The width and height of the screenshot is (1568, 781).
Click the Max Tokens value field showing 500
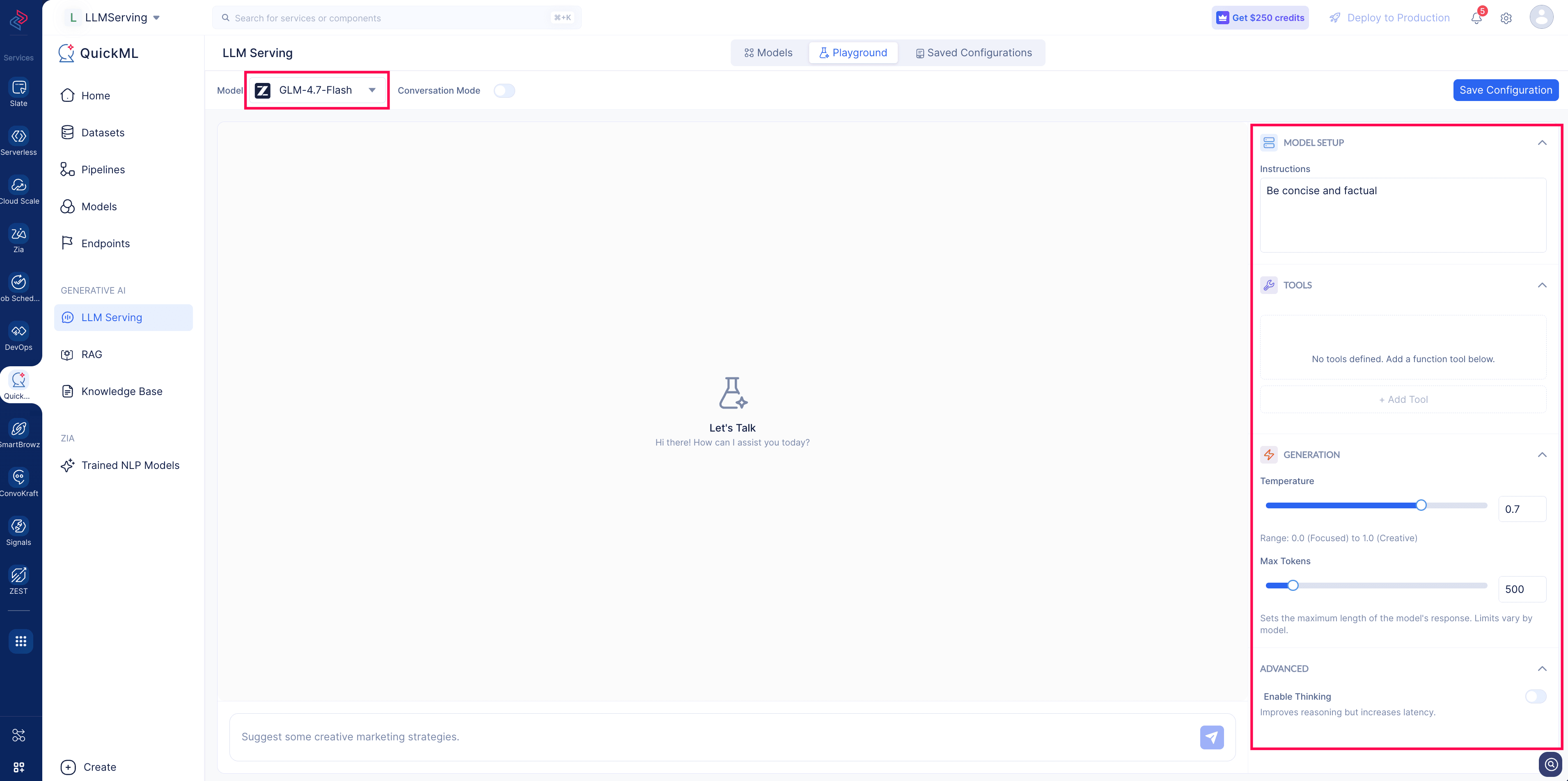(x=1522, y=589)
